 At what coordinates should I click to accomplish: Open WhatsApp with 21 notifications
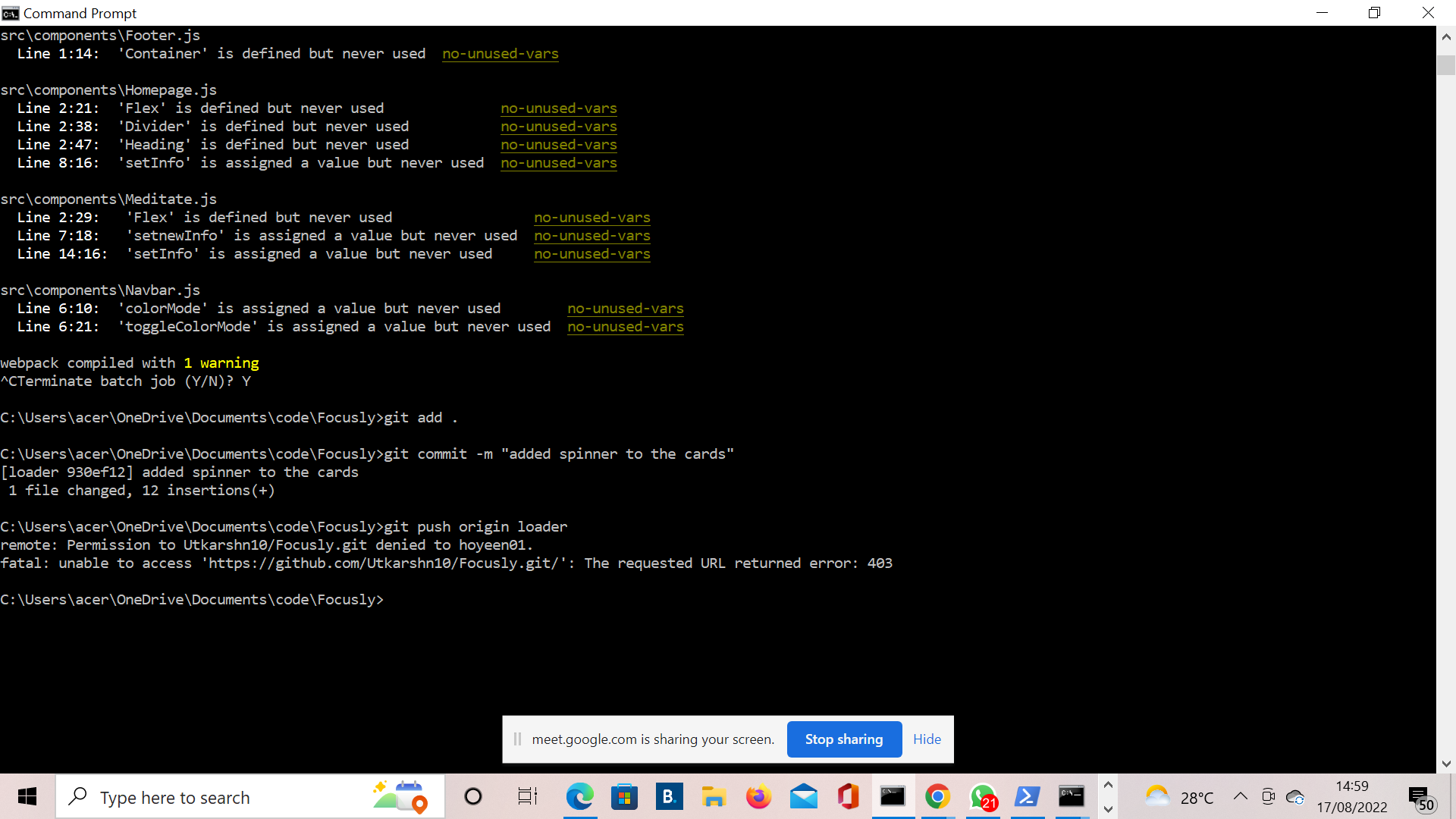[983, 797]
